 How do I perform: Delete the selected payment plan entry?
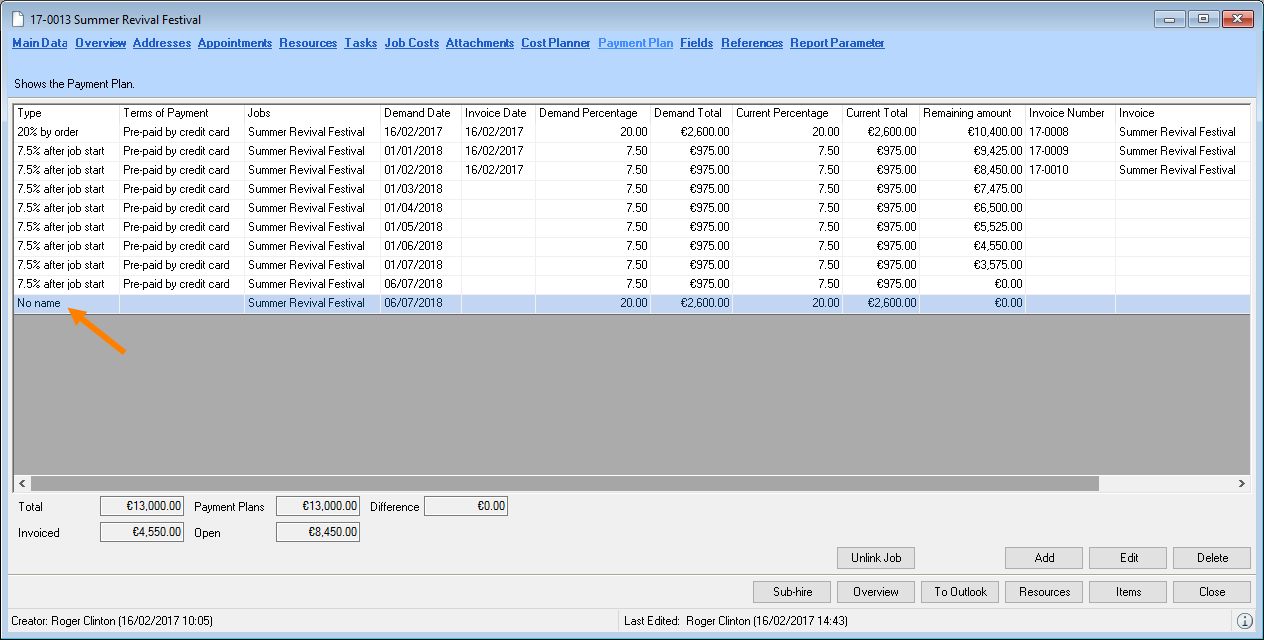(1212, 558)
